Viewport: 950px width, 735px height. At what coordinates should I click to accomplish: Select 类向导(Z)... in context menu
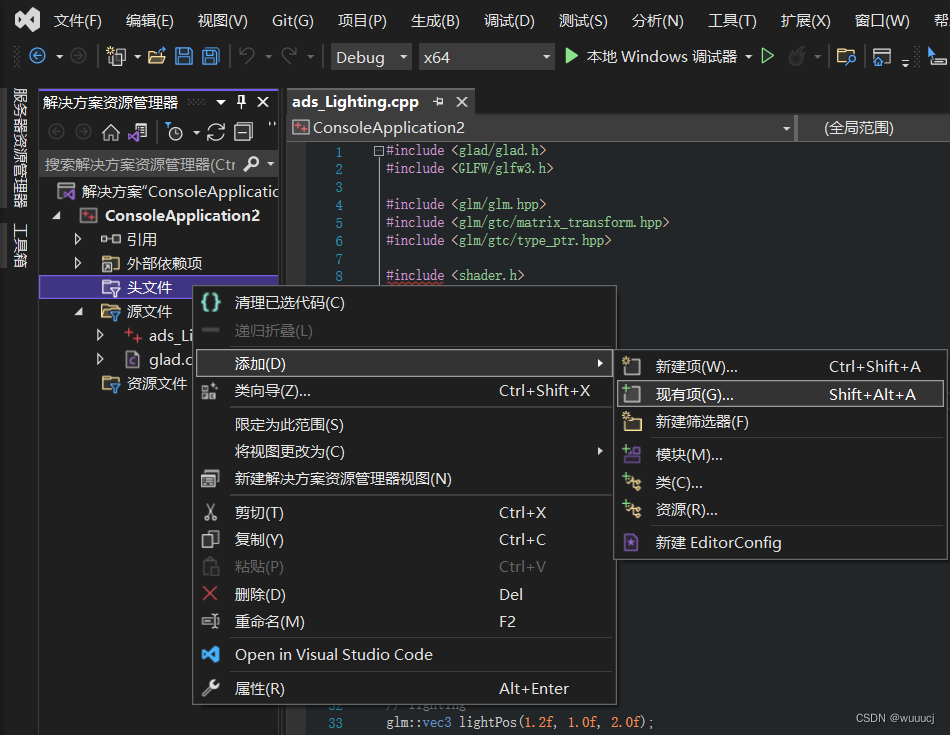(x=404, y=391)
